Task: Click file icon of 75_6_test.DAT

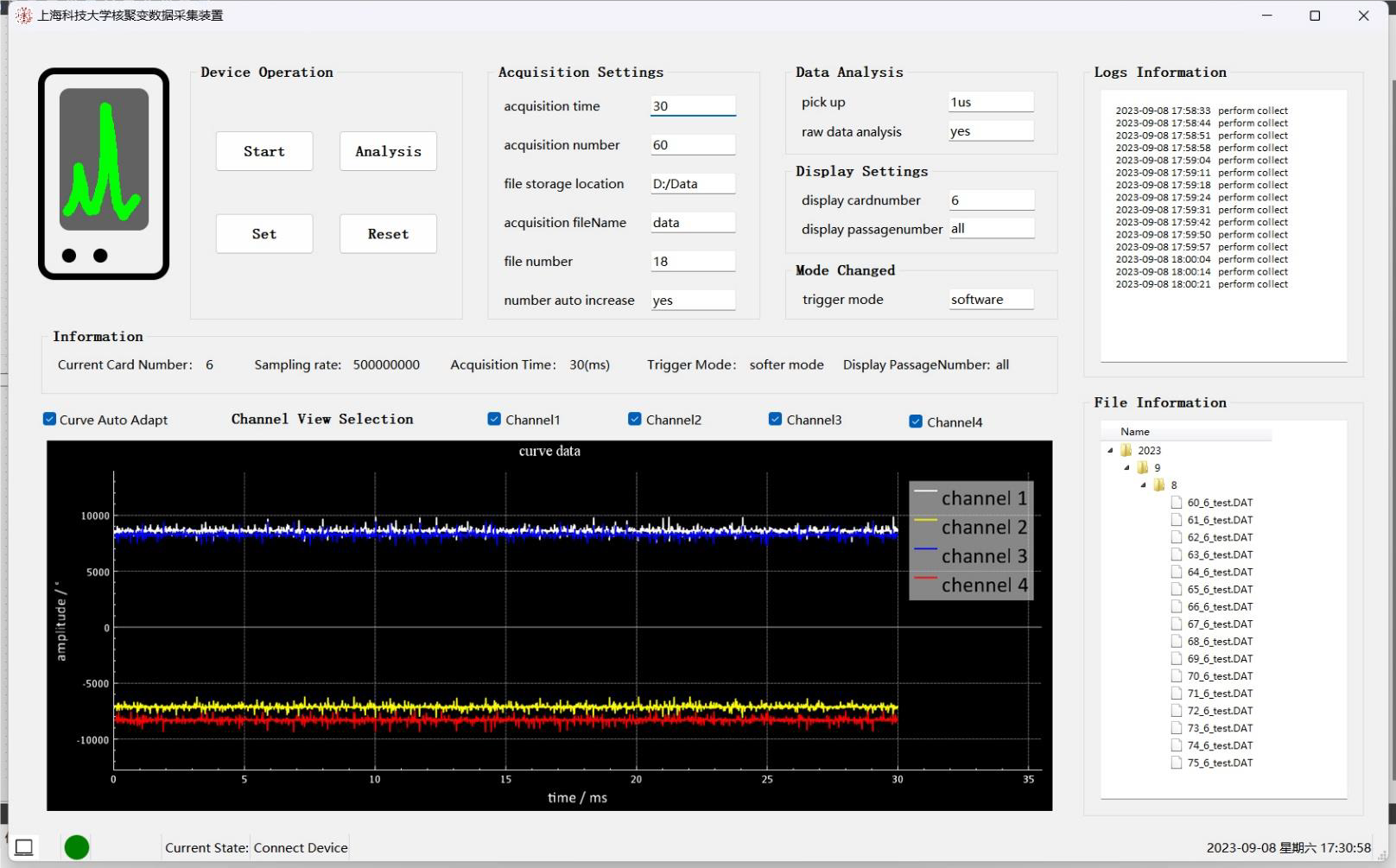Action: point(1176,763)
